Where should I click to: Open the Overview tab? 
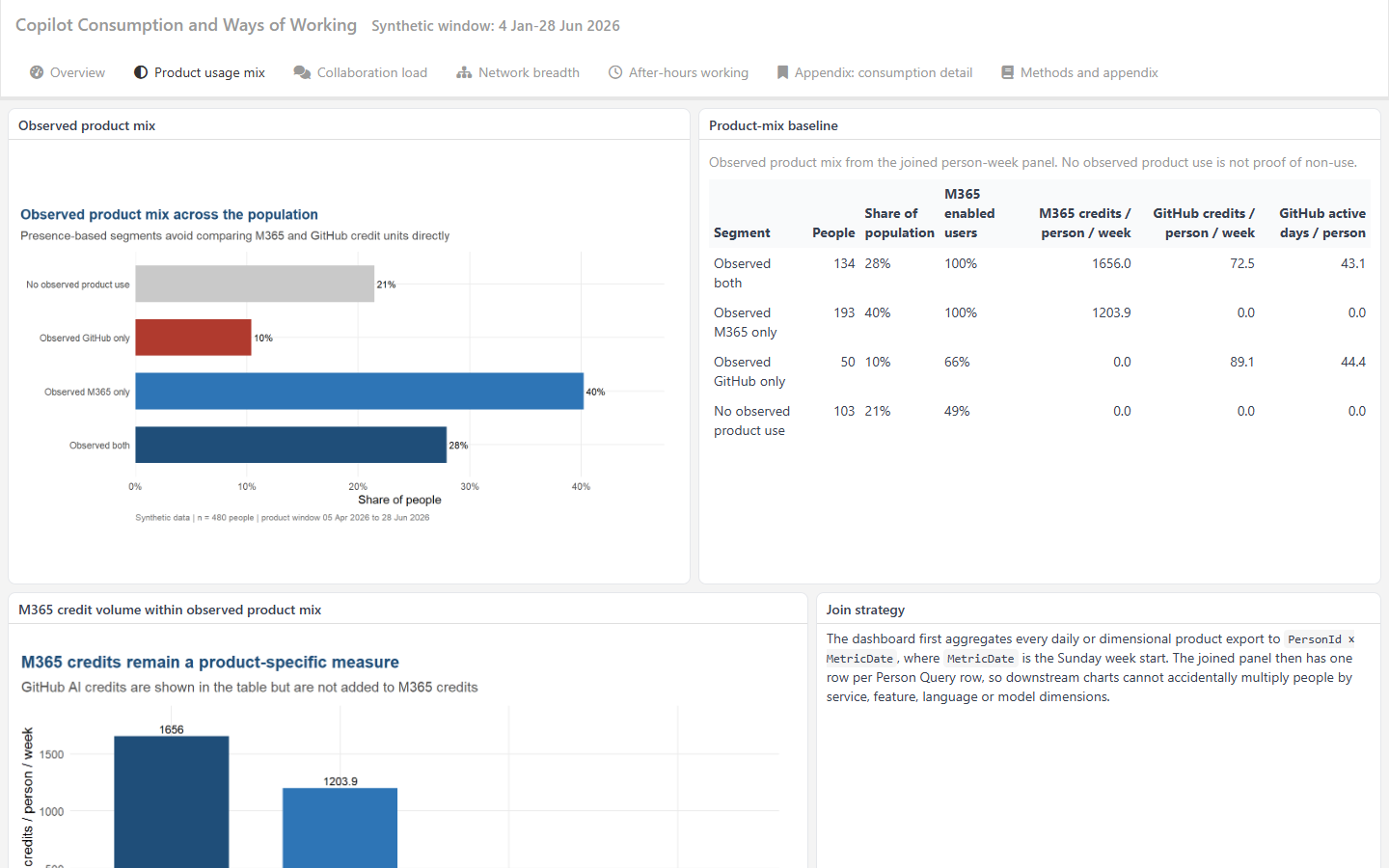(68, 72)
